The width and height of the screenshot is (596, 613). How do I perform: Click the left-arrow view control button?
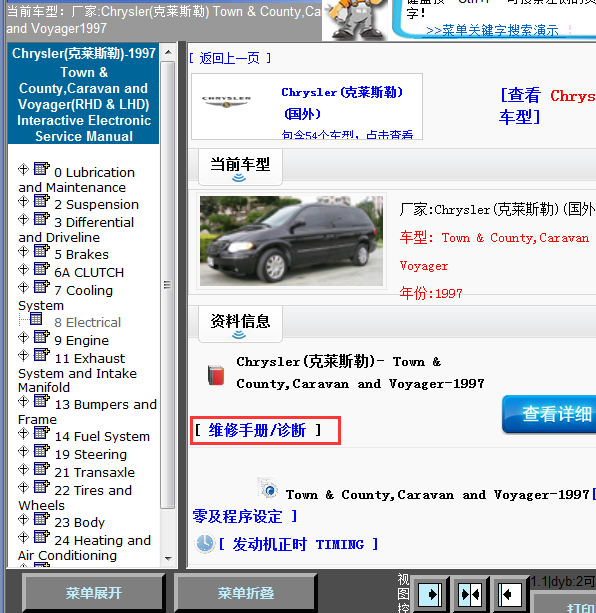click(x=510, y=595)
